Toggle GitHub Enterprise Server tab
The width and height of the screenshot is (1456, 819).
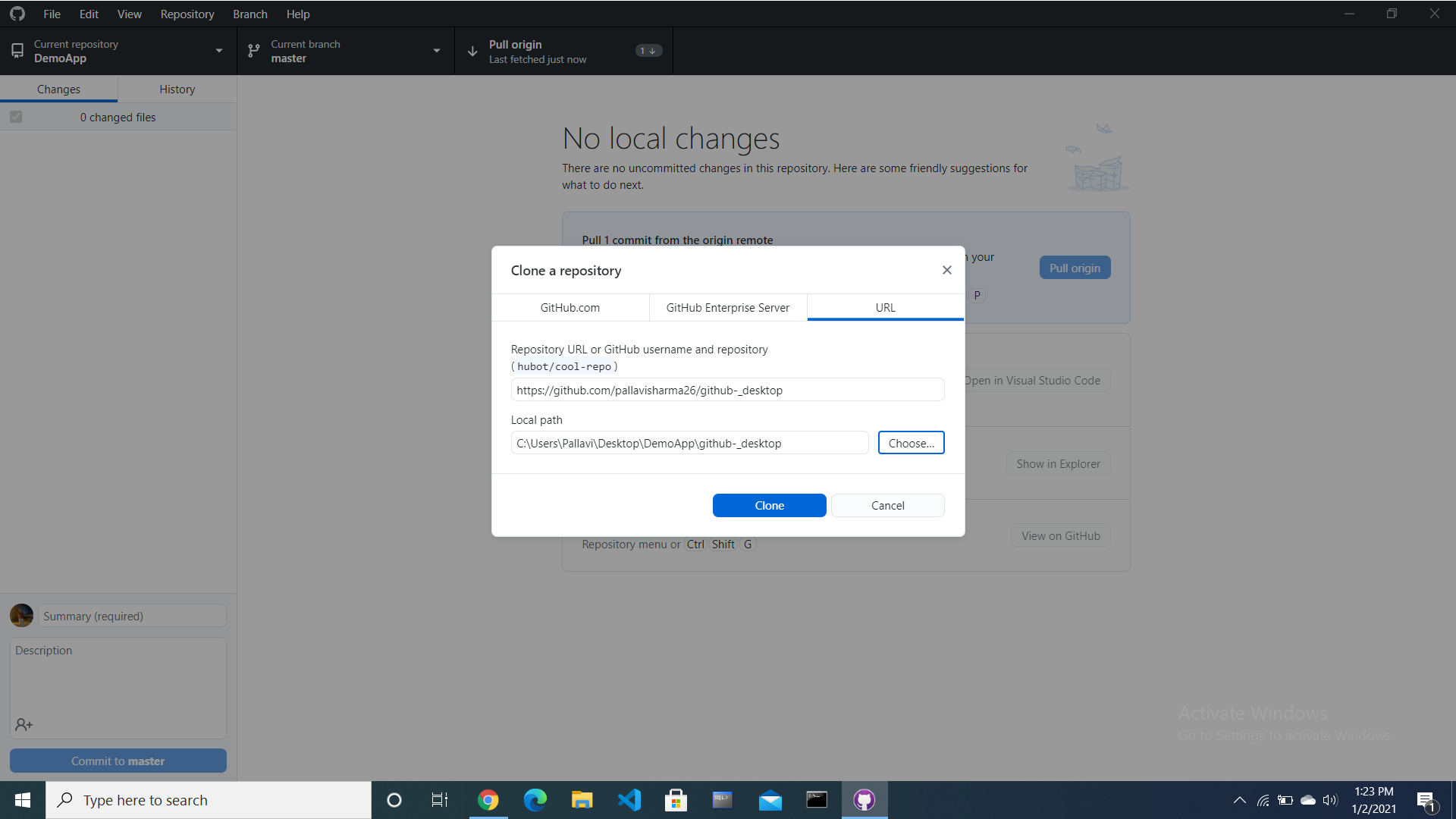coord(728,307)
